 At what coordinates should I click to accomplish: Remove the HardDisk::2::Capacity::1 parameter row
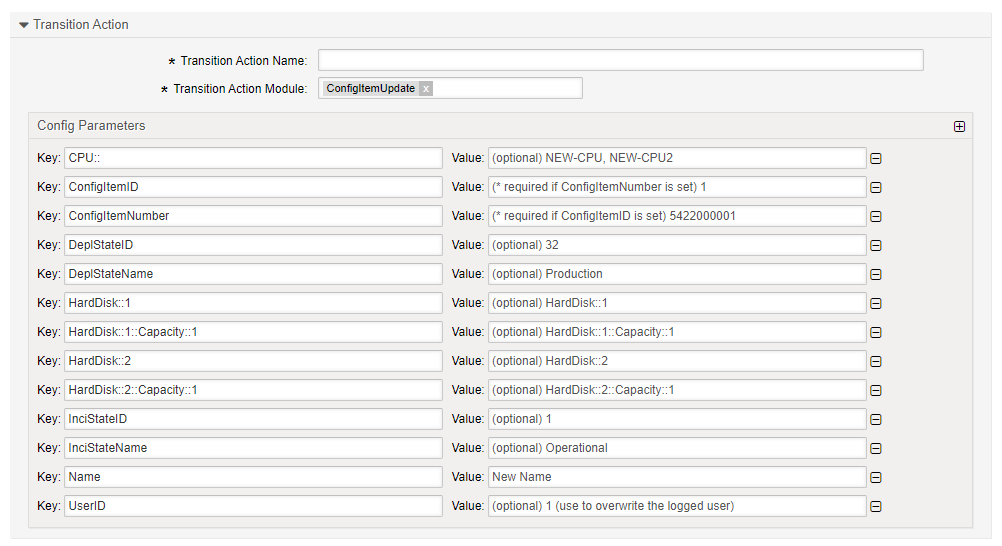(875, 390)
